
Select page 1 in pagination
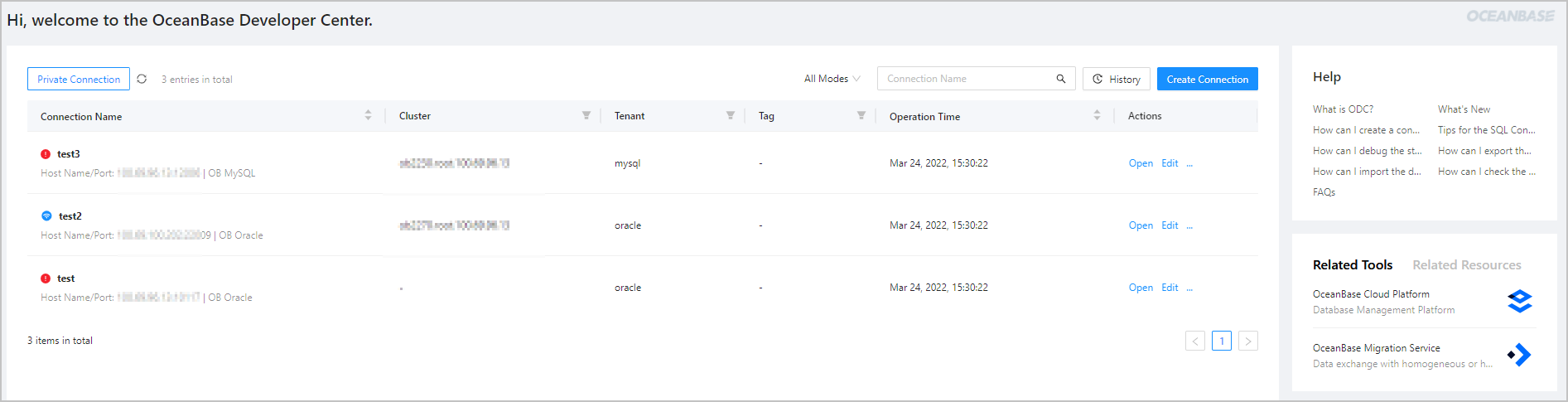coord(1222,341)
